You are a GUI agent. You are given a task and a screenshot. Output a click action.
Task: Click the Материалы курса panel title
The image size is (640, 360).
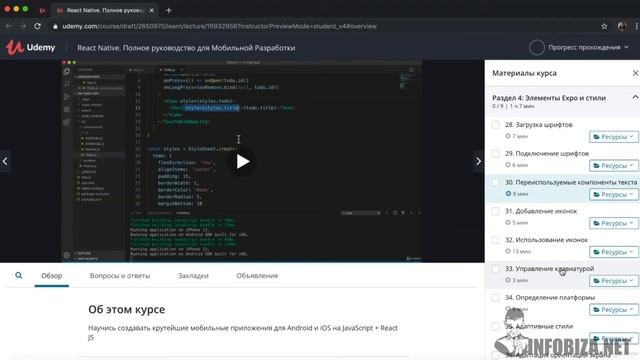point(524,73)
